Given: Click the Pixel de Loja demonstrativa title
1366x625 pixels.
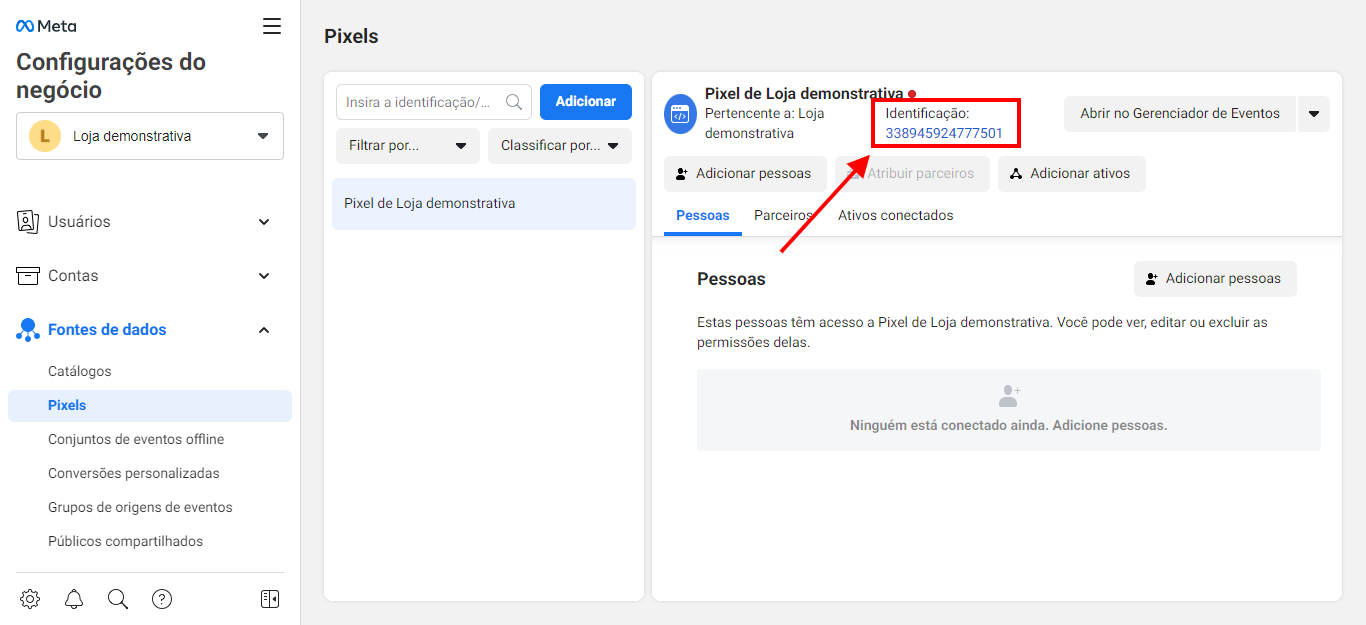Looking at the screenshot, I should (x=804, y=94).
